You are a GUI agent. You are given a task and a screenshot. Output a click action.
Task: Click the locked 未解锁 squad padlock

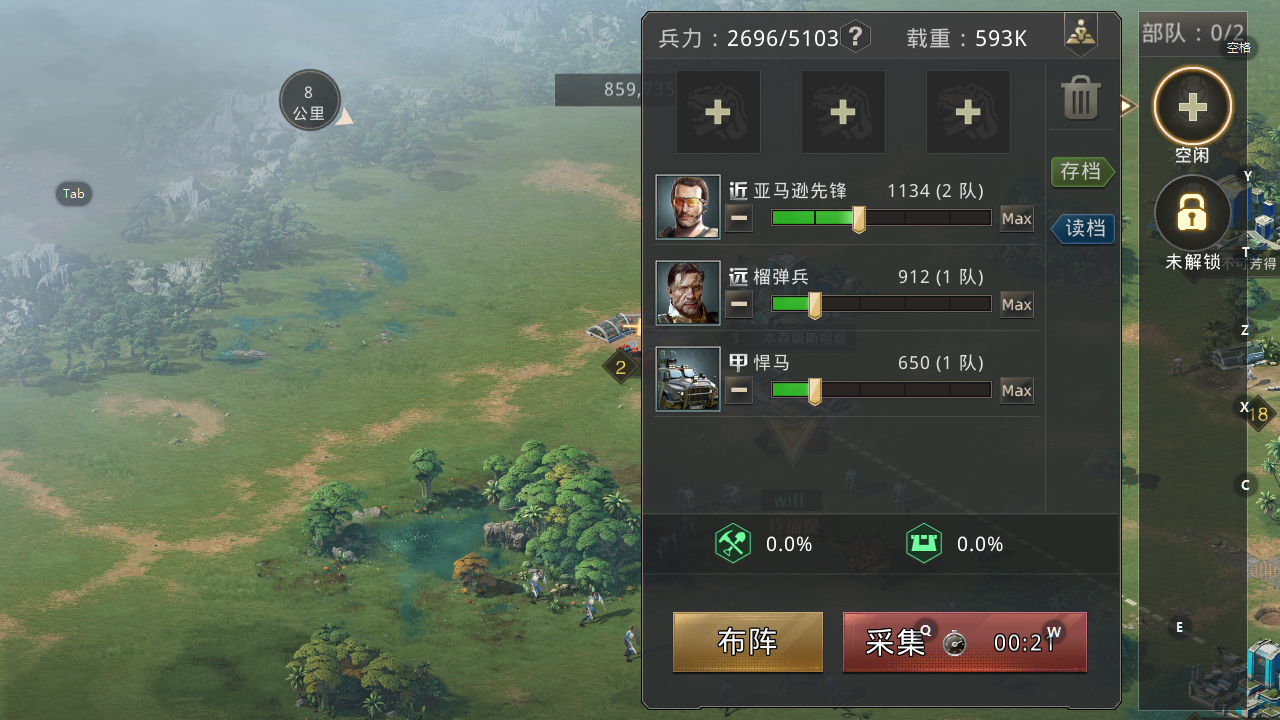(x=1192, y=213)
